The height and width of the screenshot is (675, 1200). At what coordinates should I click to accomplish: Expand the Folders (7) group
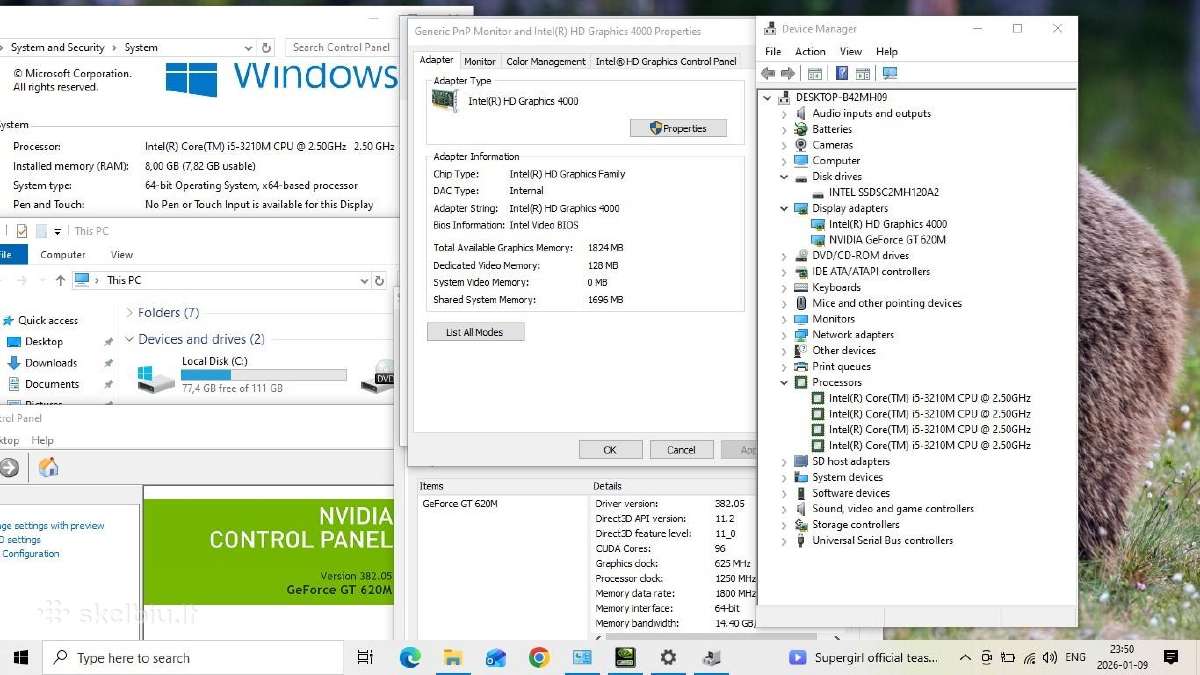(130, 313)
